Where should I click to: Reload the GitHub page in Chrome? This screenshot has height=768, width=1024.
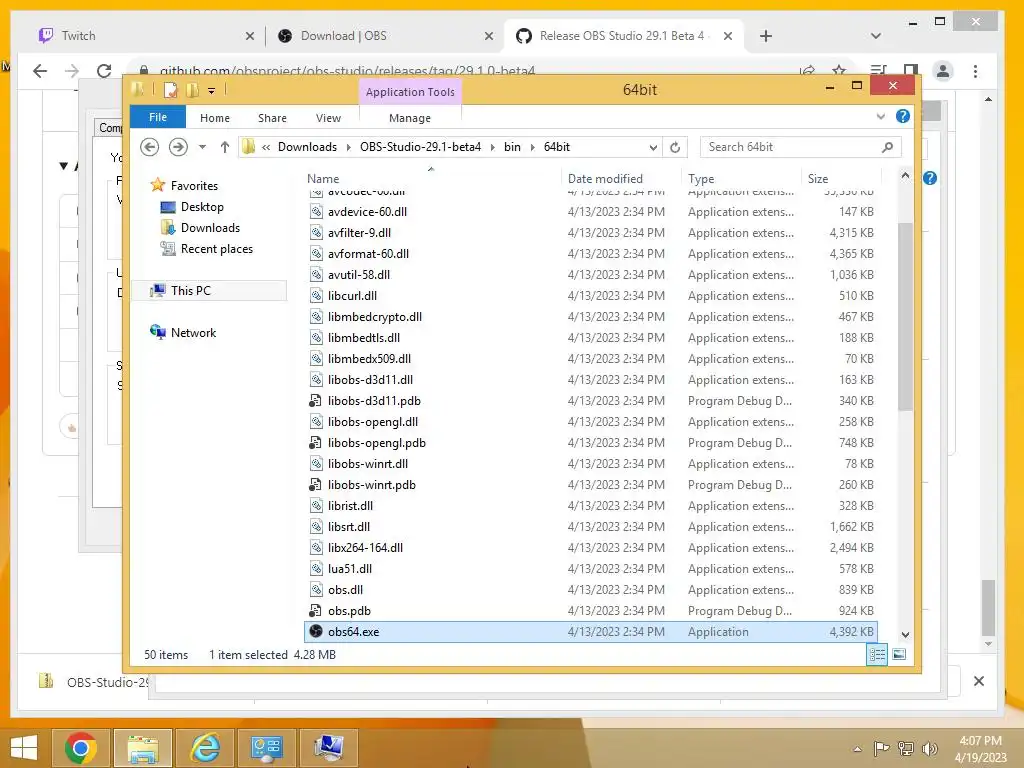(104, 71)
